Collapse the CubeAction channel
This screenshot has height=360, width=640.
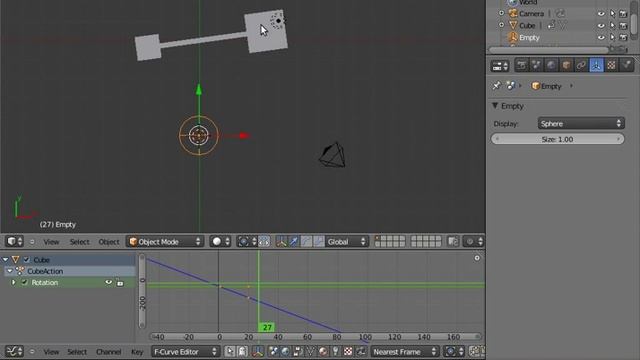10,271
